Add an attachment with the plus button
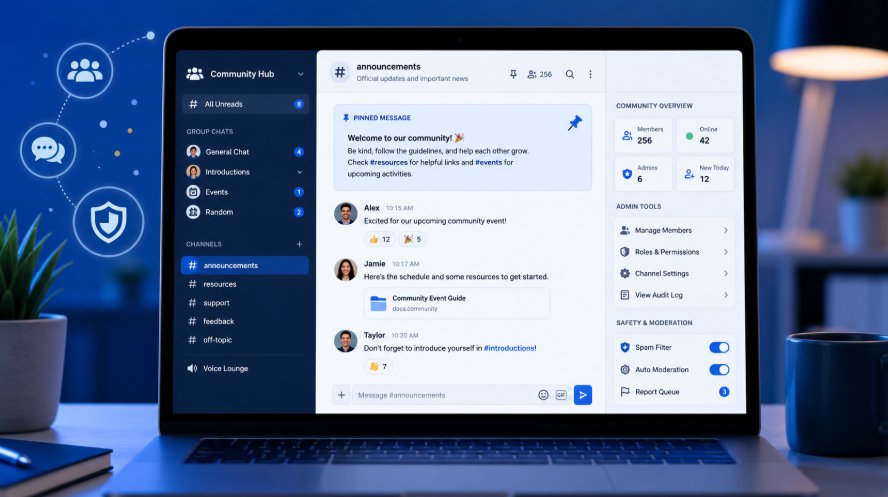Viewport: 888px width, 497px height. click(341, 395)
